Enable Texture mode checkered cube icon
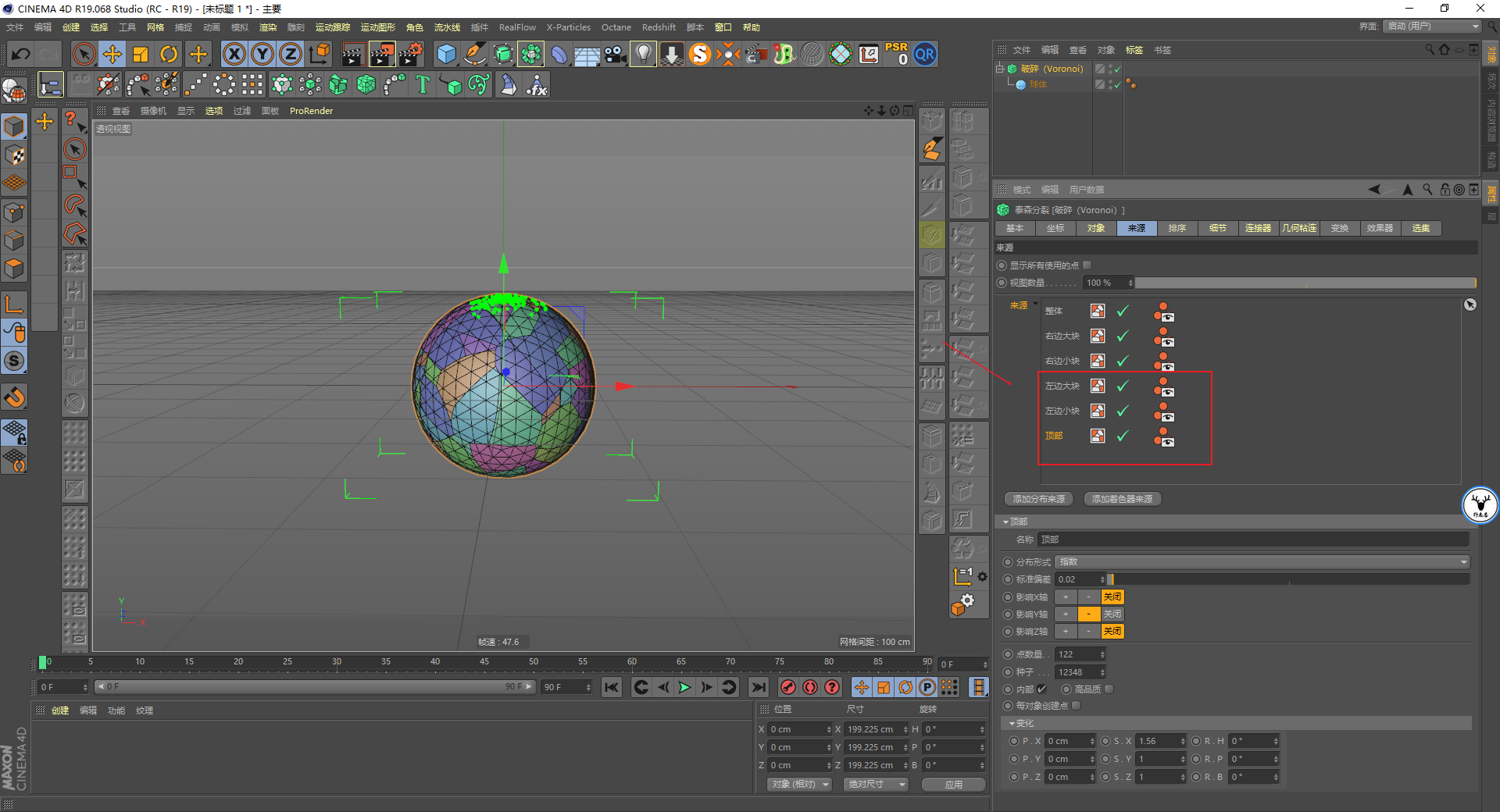Image resolution: width=1500 pixels, height=812 pixels. [x=14, y=155]
